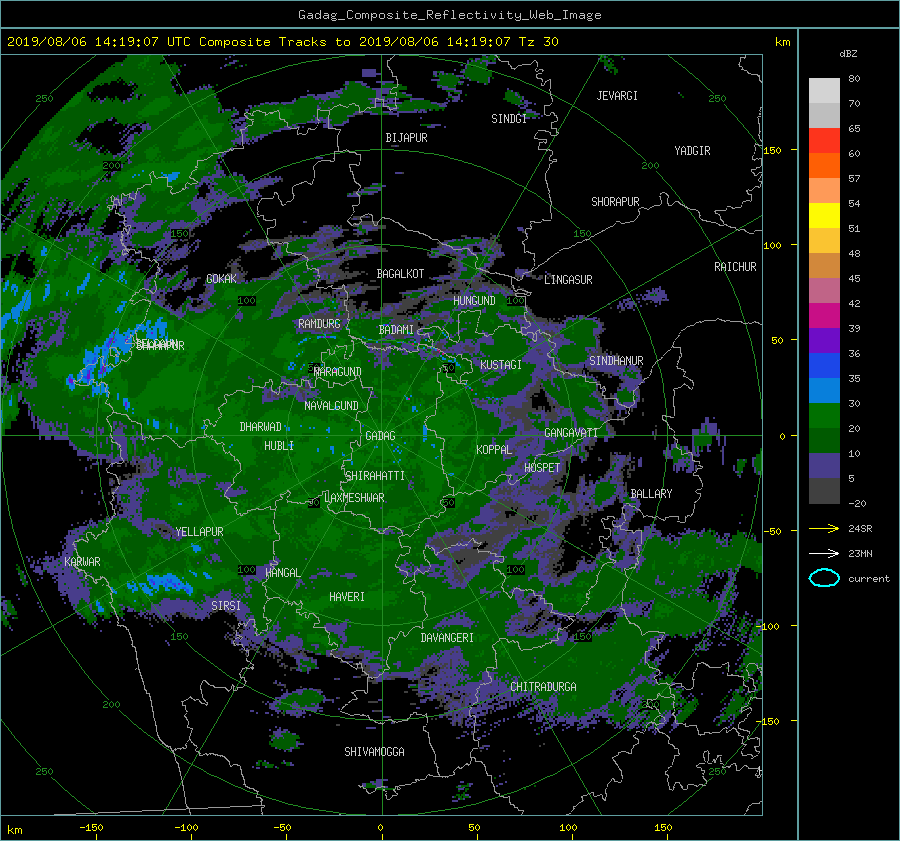The height and width of the screenshot is (841, 900).
Task: Click the HANGAL city label
Action: click(x=282, y=573)
